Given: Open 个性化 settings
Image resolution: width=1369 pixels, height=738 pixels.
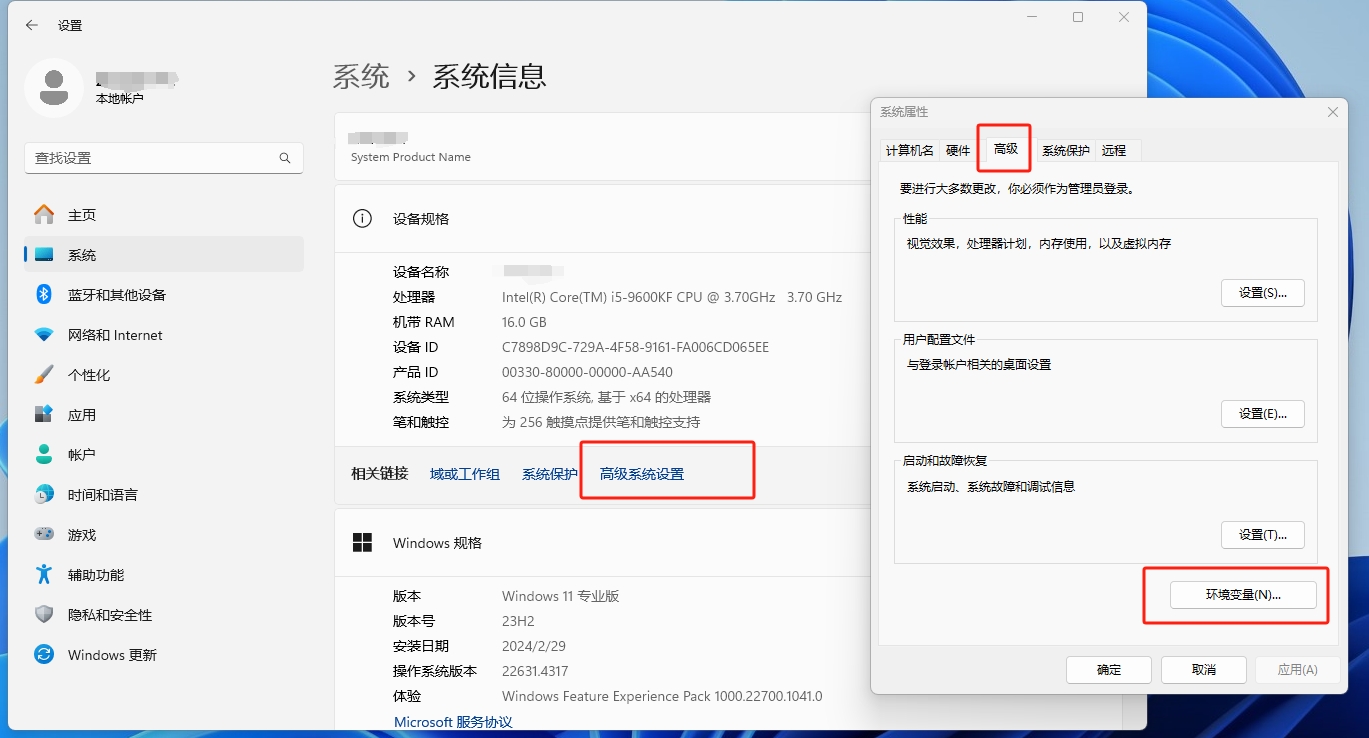Looking at the screenshot, I should 164,375.
